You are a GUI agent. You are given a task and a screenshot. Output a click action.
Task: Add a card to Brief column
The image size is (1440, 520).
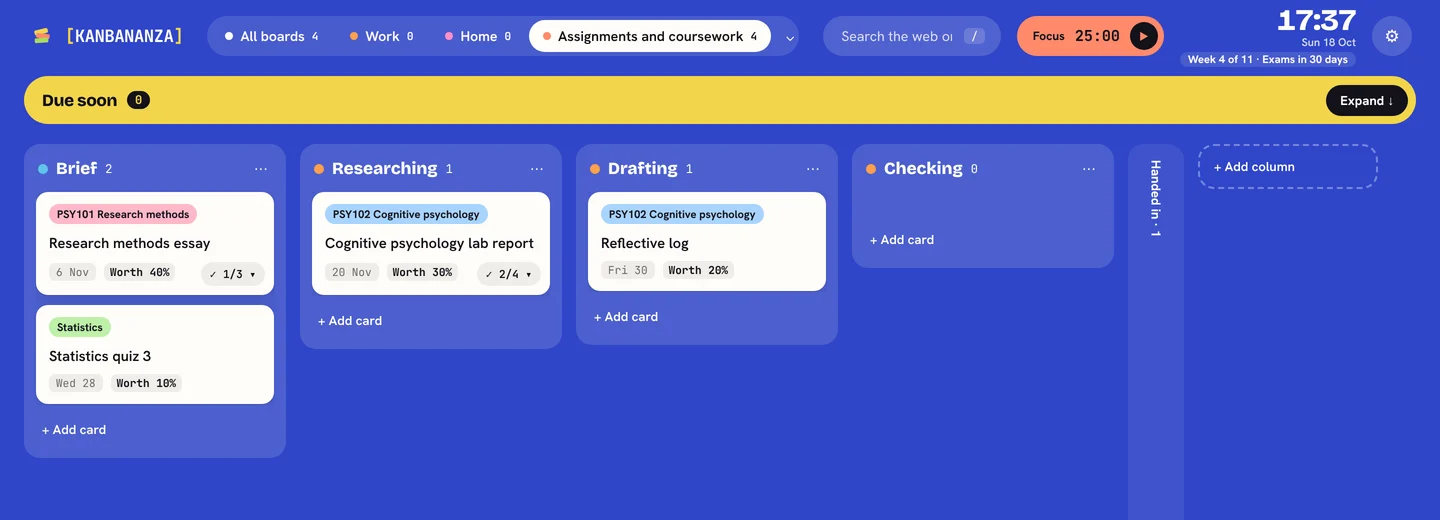[x=74, y=430]
